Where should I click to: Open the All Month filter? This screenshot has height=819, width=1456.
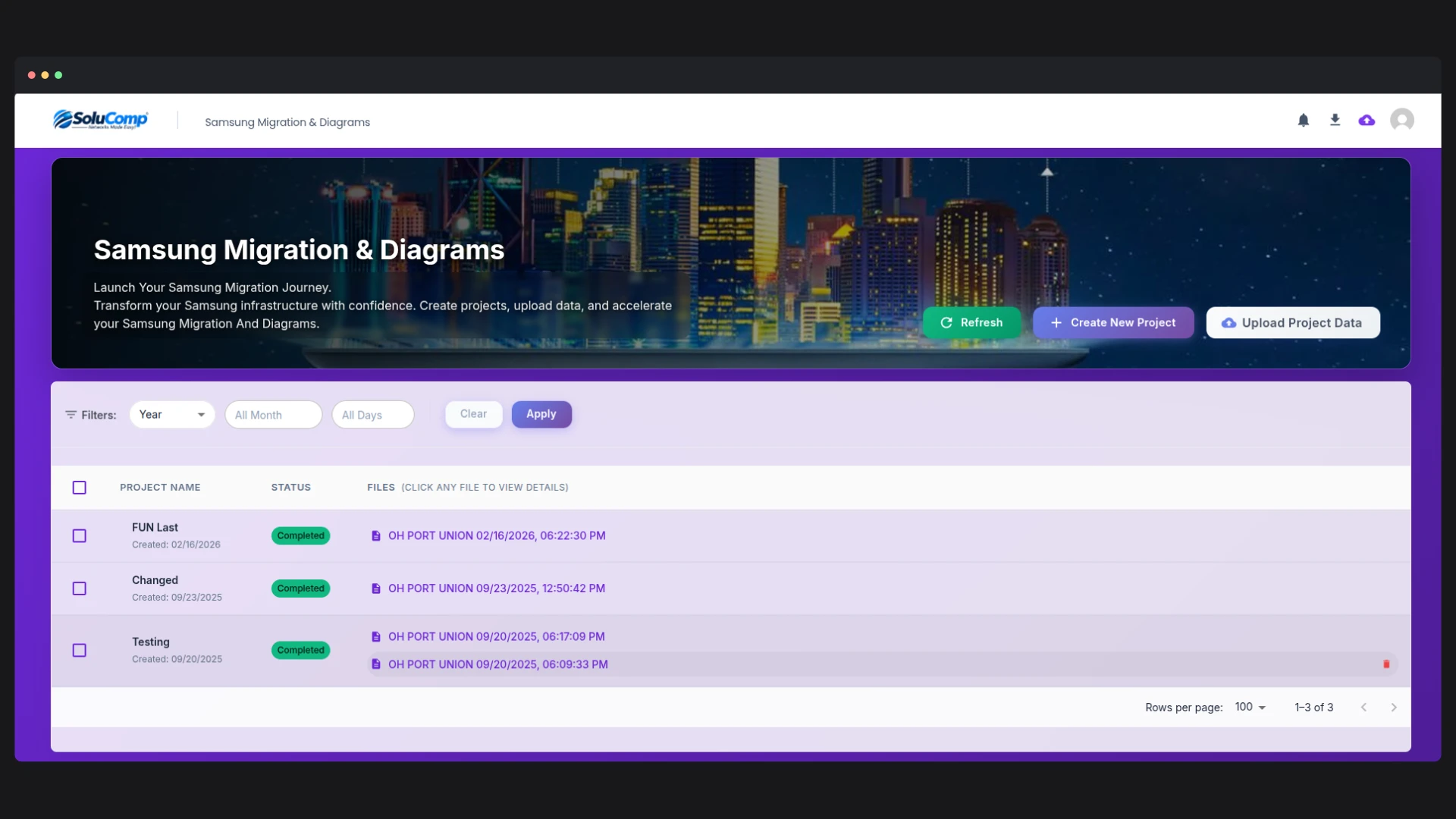274,415
